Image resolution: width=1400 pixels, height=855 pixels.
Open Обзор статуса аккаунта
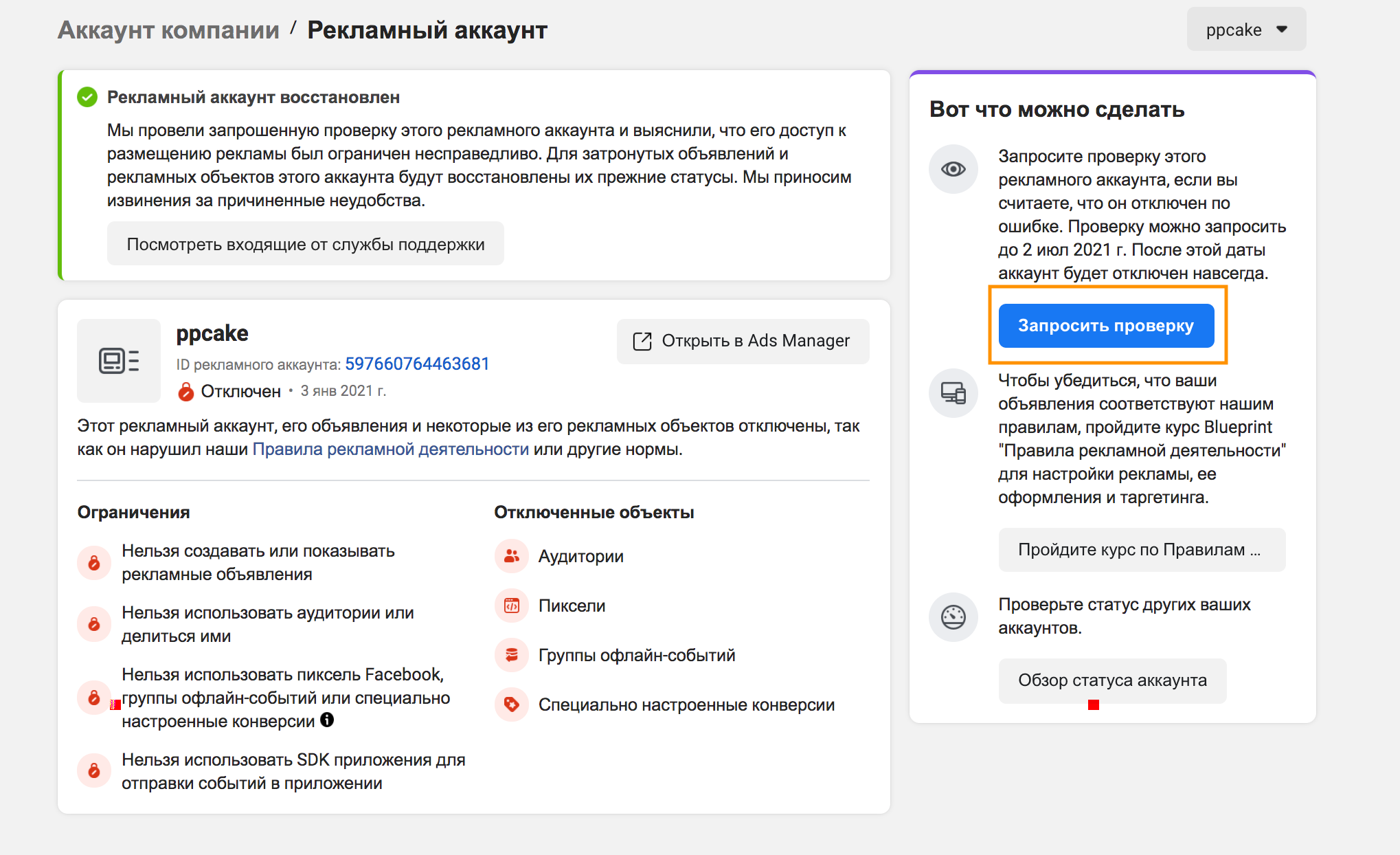point(1112,680)
